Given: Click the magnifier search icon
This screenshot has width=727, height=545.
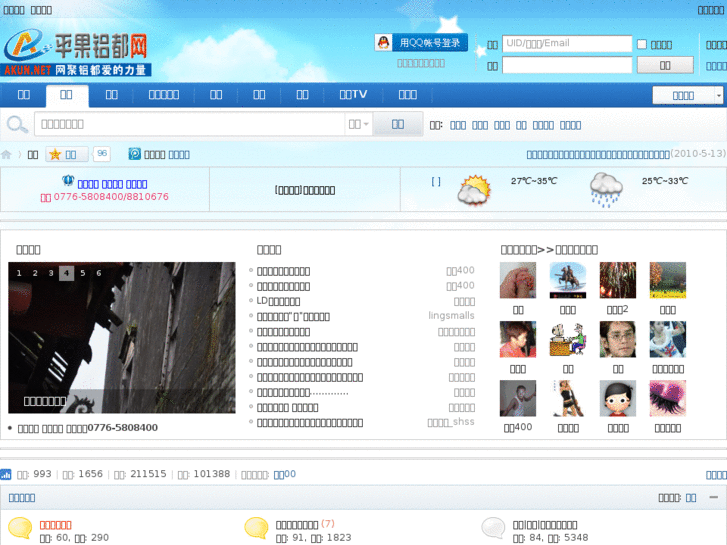Looking at the screenshot, I should point(17,124).
